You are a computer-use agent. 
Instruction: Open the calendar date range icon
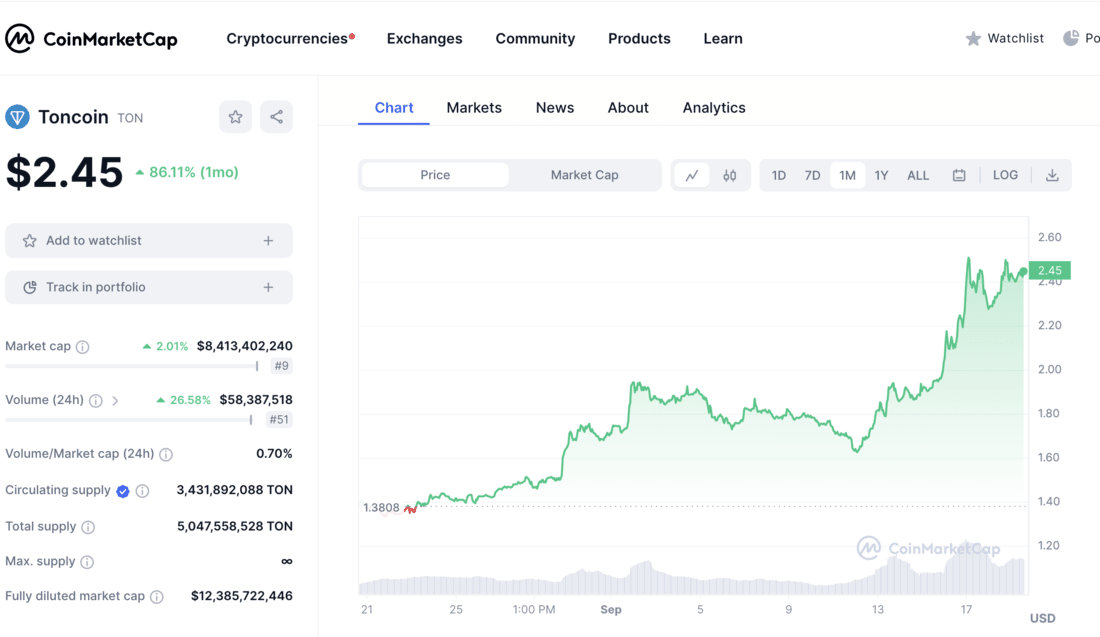pyautogui.click(x=959, y=175)
